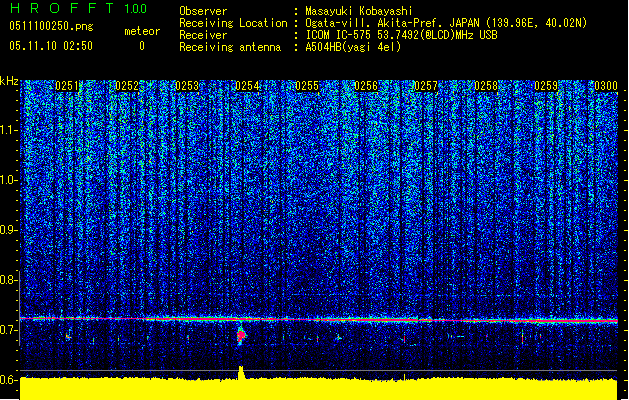Click the 0.9 kHz axis label

[8, 230]
